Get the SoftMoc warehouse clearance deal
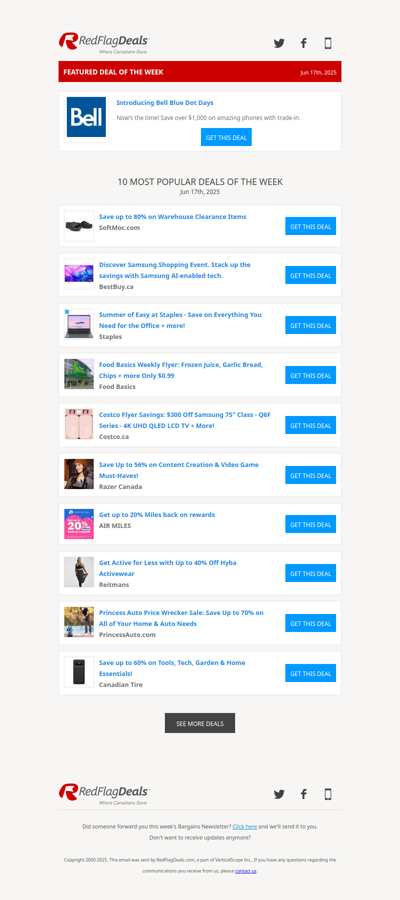 point(310,226)
